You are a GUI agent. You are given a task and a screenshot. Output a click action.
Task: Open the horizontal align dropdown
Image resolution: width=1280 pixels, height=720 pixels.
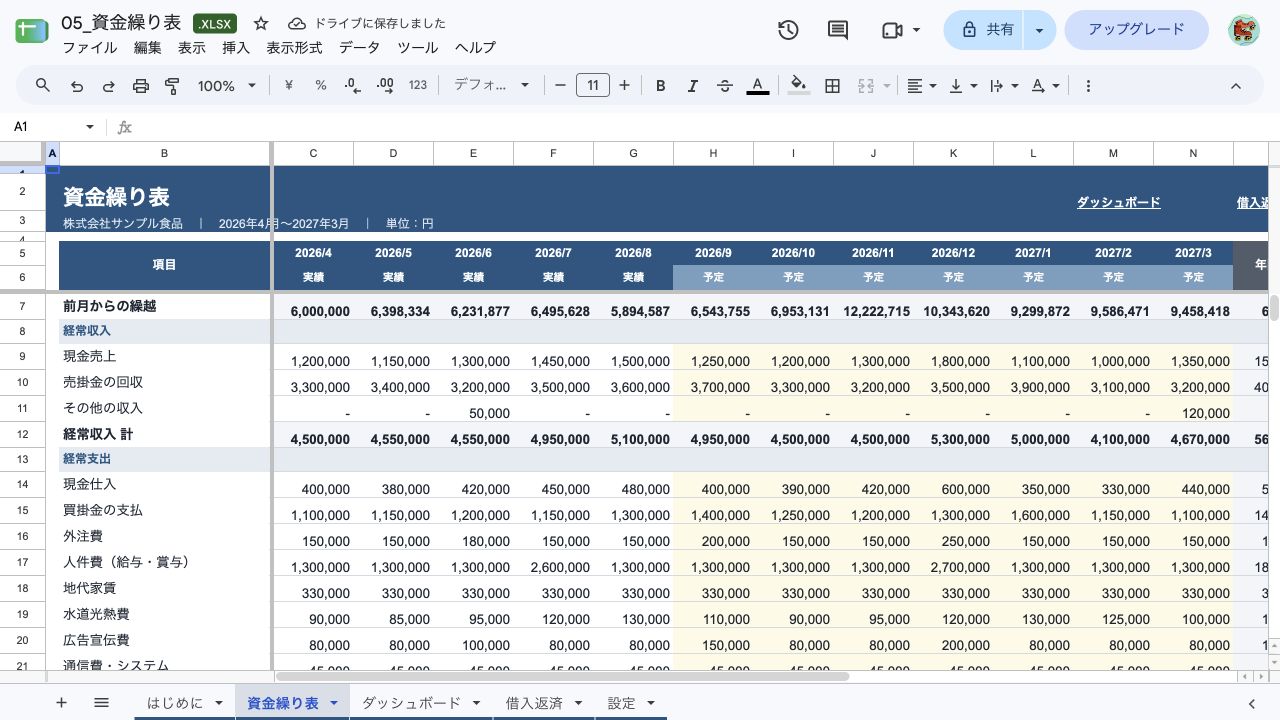921,86
